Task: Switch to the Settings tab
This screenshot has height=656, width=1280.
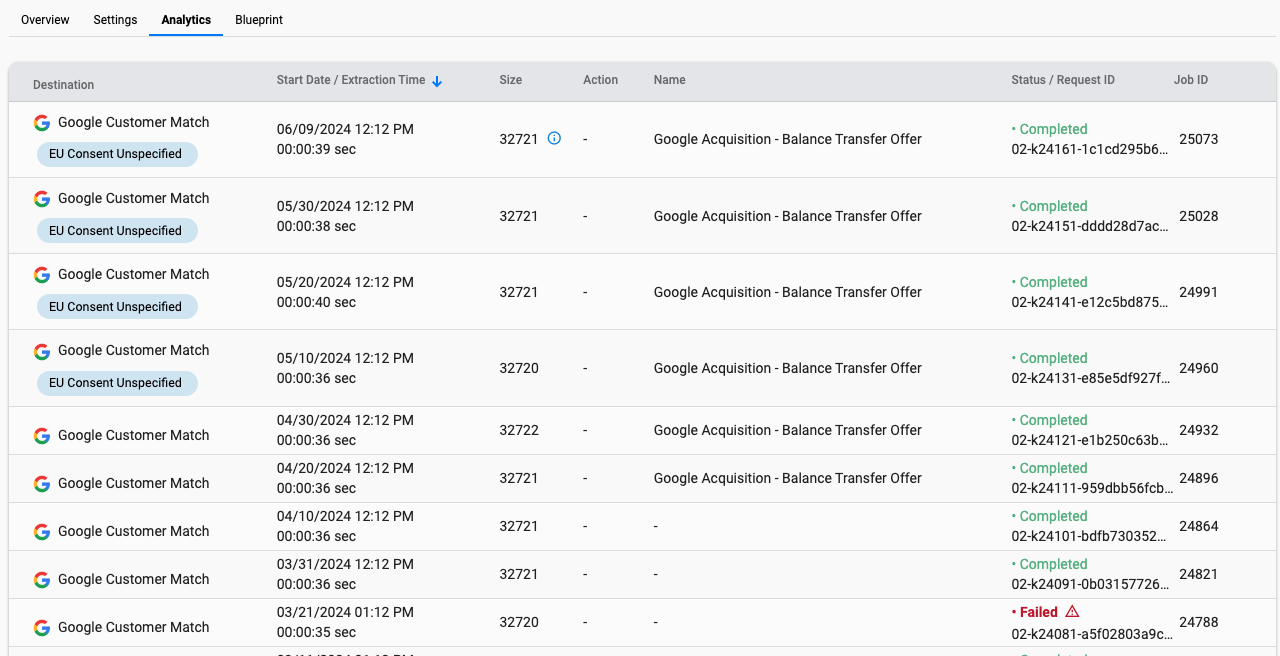Action: (115, 20)
